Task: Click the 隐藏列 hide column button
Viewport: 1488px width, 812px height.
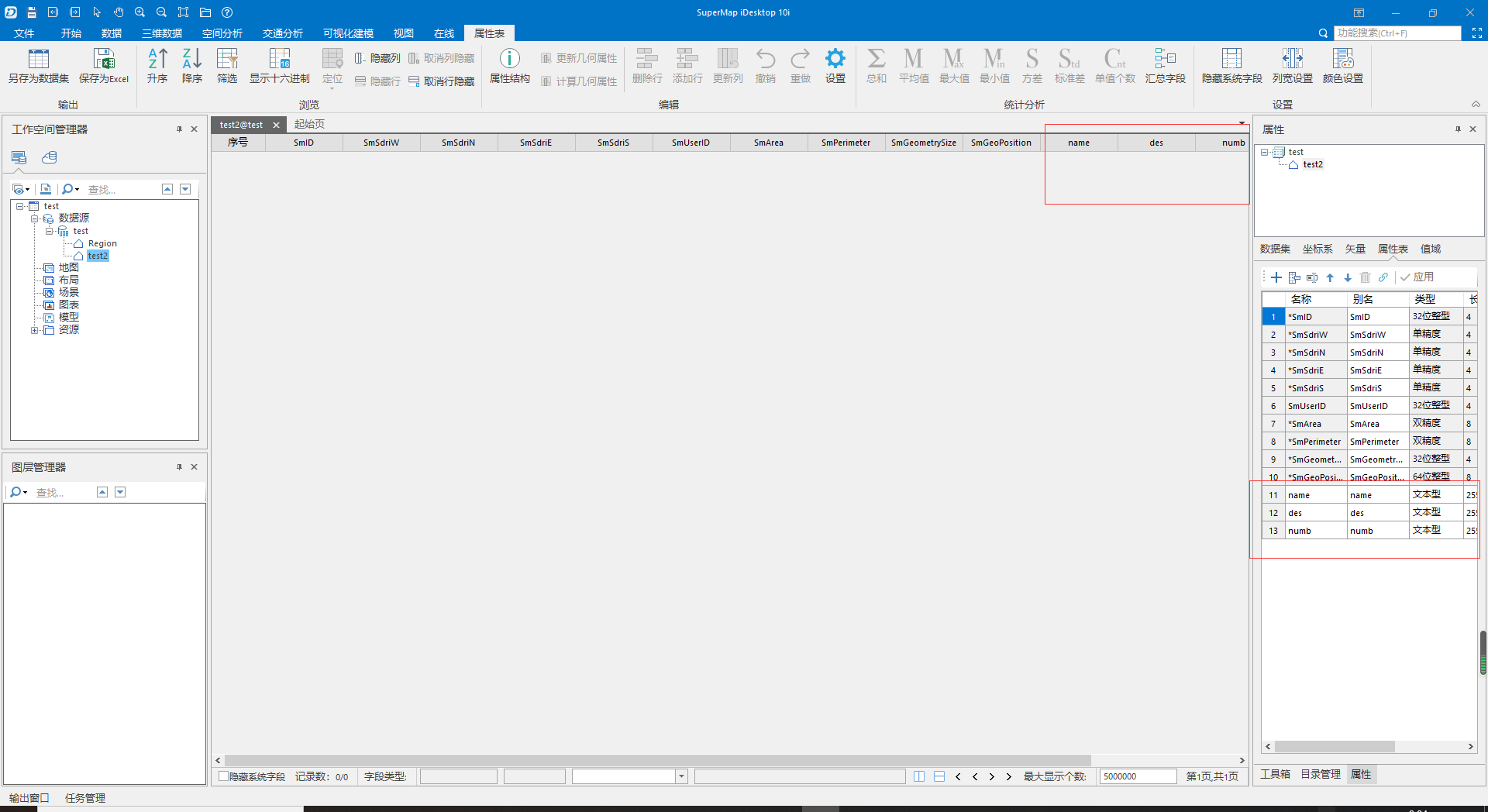Action: coord(377,58)
